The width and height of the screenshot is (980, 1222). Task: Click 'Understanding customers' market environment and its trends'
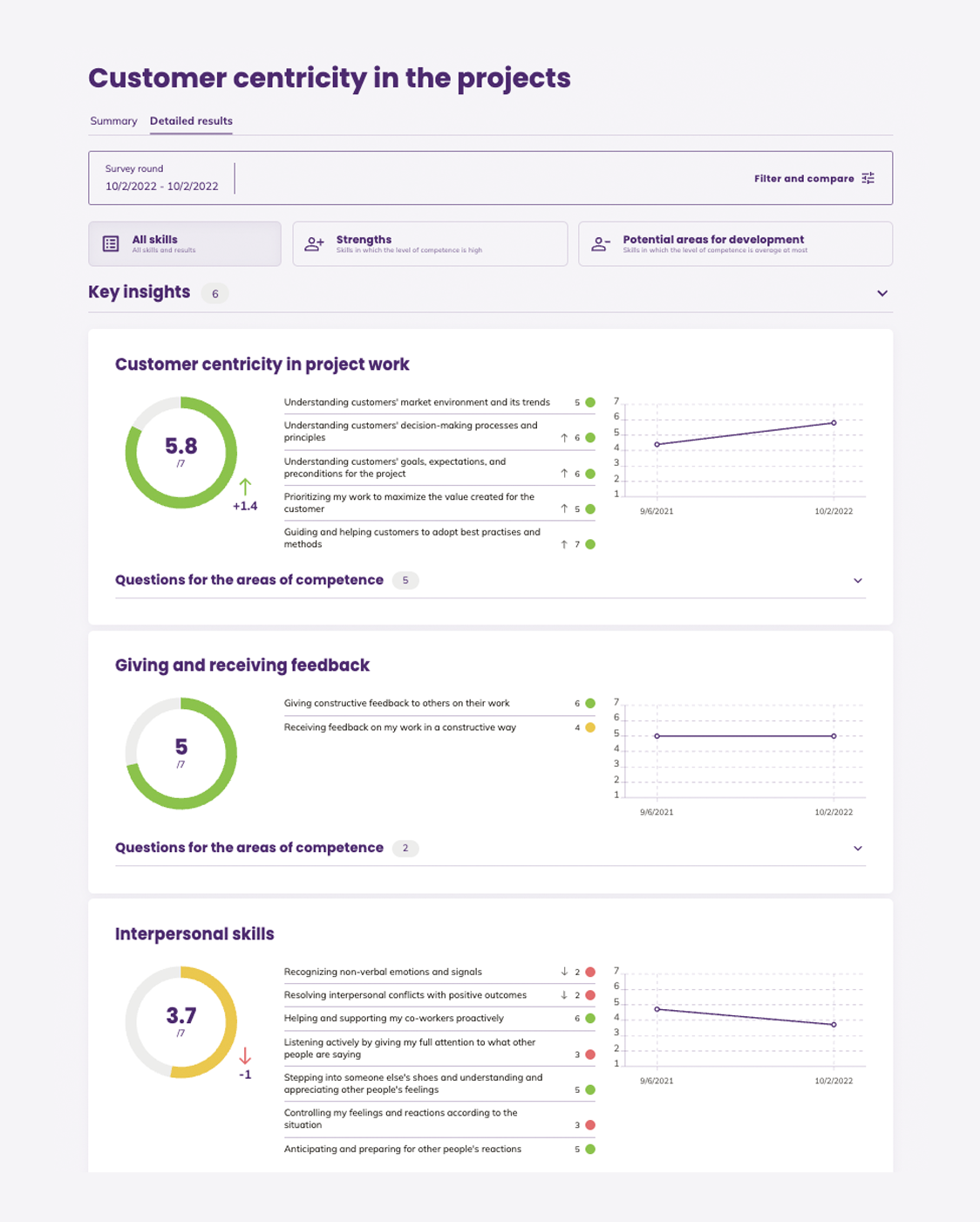(x=417, y=403)
